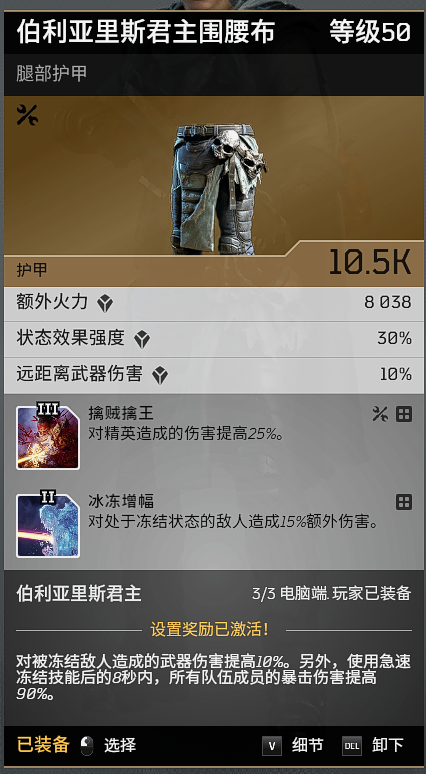Viewport: 426px width, 774px height.
Task: Click the crafting tools icon above the item image
Action: pyautogui.click(x=27, y=115)
